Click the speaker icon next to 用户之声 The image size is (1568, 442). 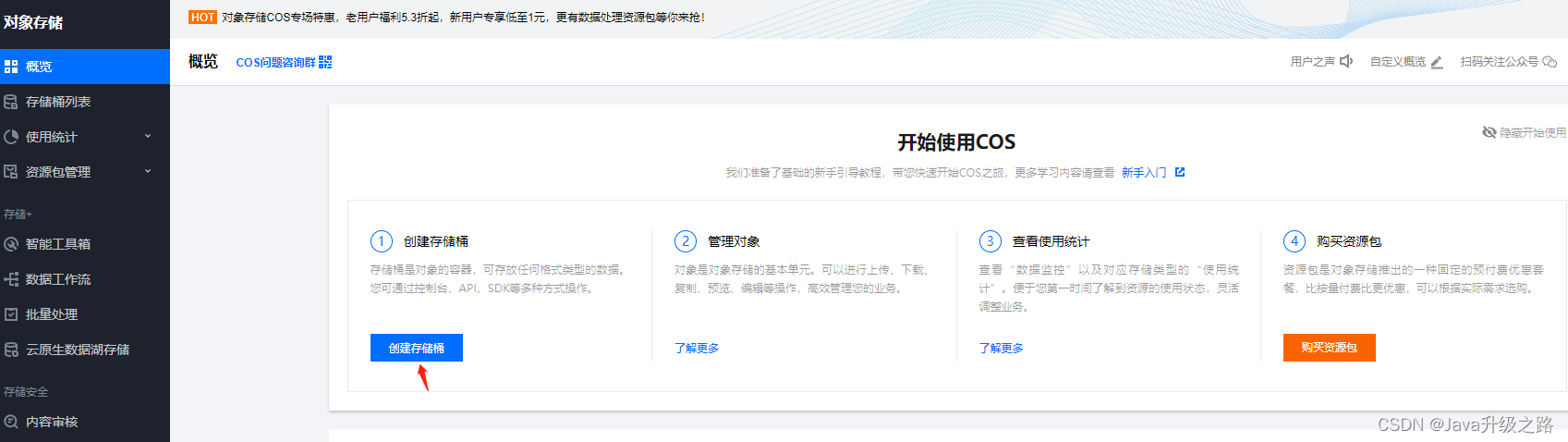point(1346,61)
